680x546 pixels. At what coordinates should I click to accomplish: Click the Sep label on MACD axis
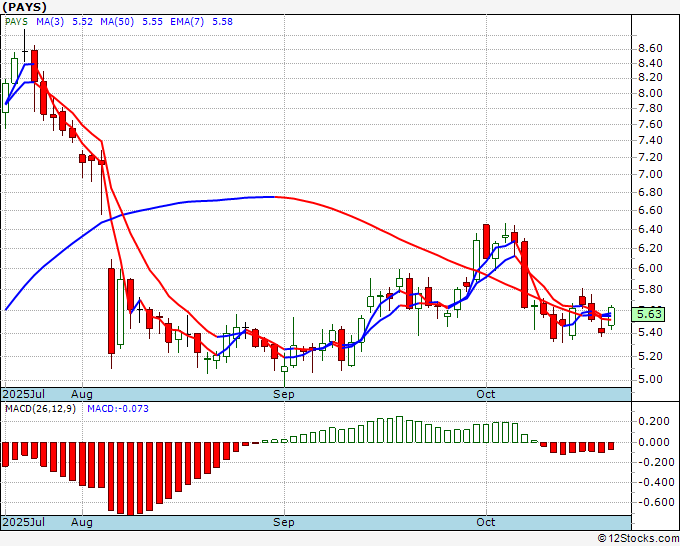(x=284, y=522)
